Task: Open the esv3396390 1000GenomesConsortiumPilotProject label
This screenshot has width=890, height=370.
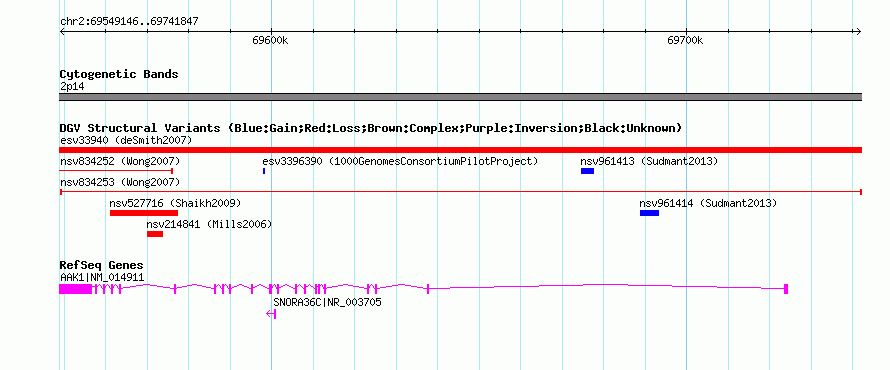Action: [400, 161]
